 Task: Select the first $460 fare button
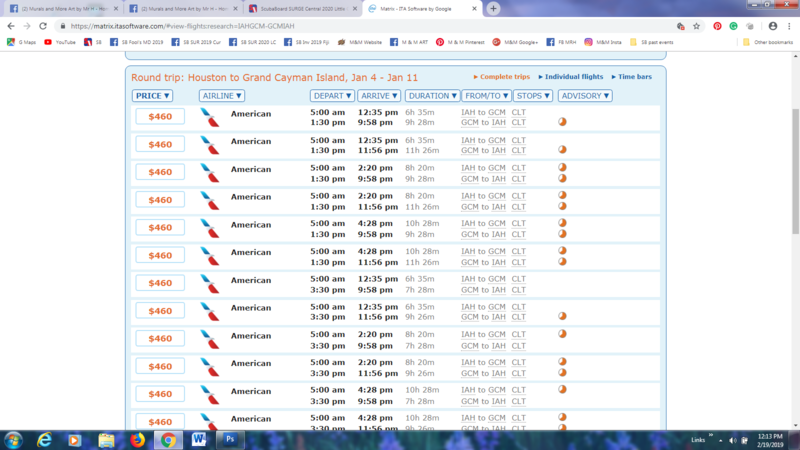pos(160,117)
